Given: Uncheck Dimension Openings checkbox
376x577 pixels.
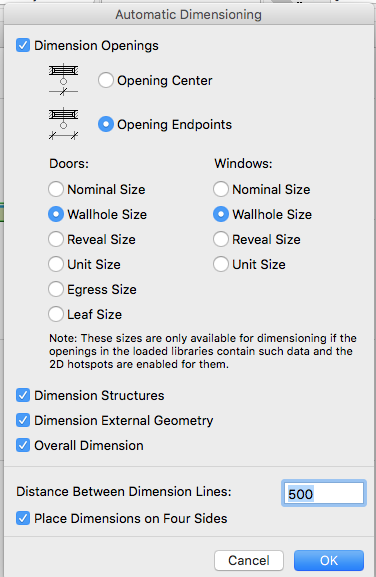Looking at the screenshot, I should (x=23, y=46).
